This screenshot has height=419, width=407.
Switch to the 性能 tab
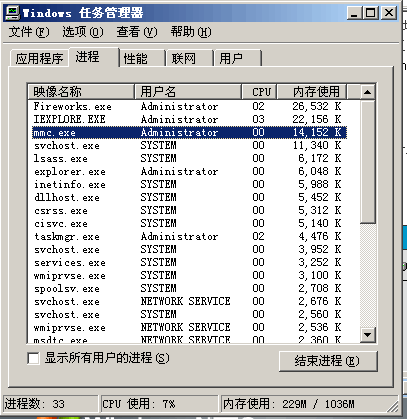pos(142,58)
